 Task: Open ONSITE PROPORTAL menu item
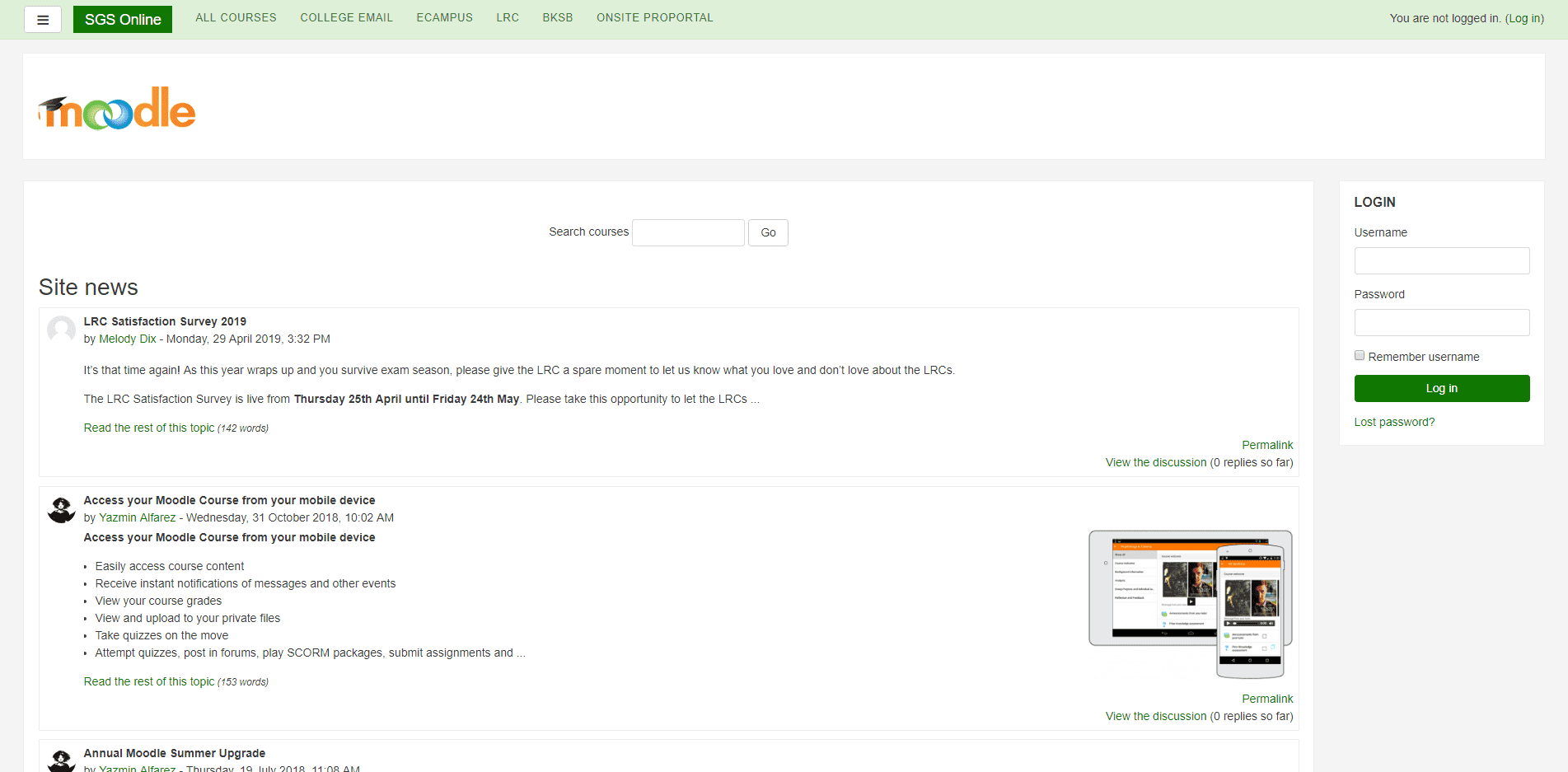(655, 17)
